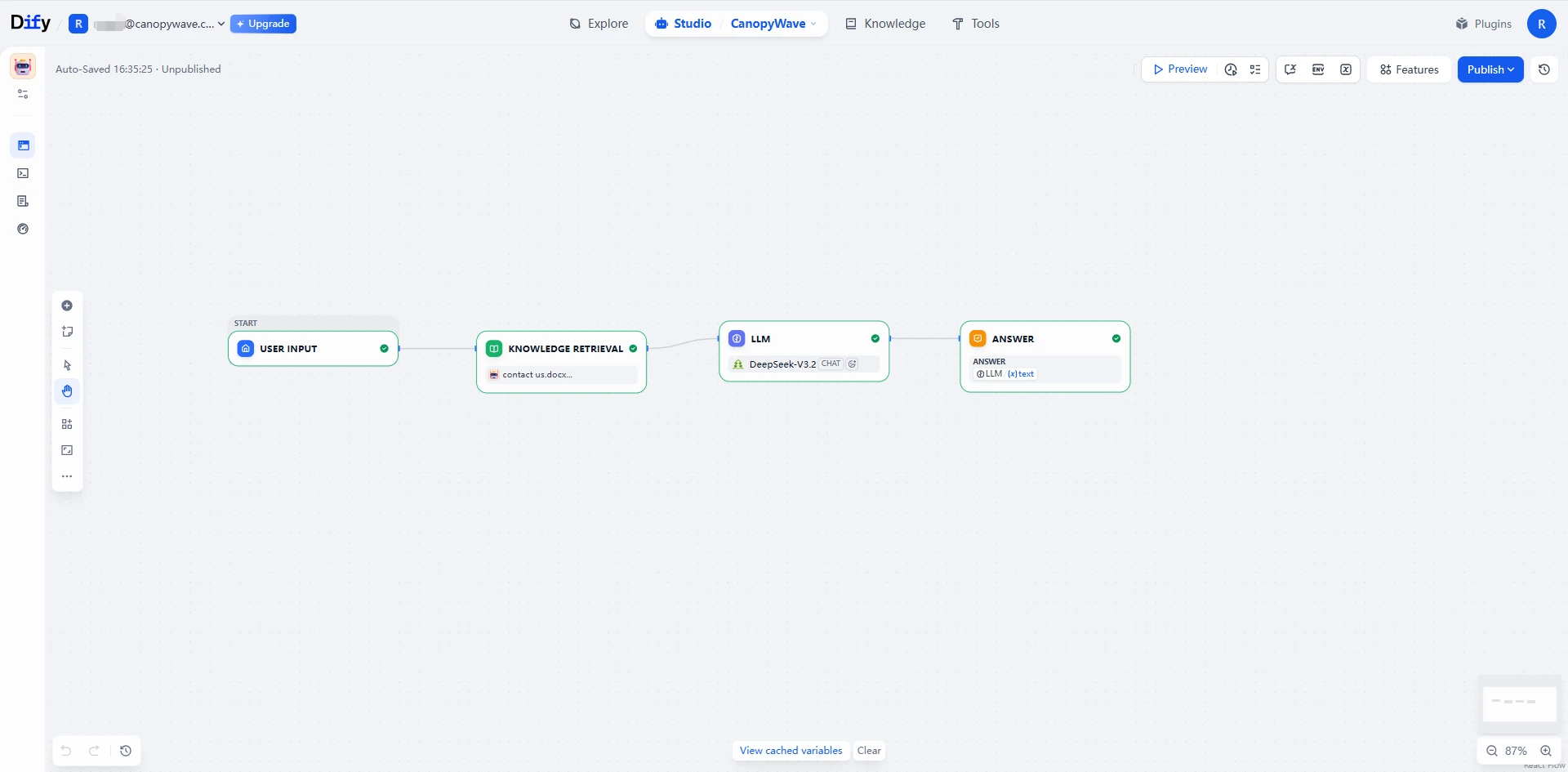The image size is (1568, 772).
Task: Go to the Knowledge tab
Action: (885, 24)
